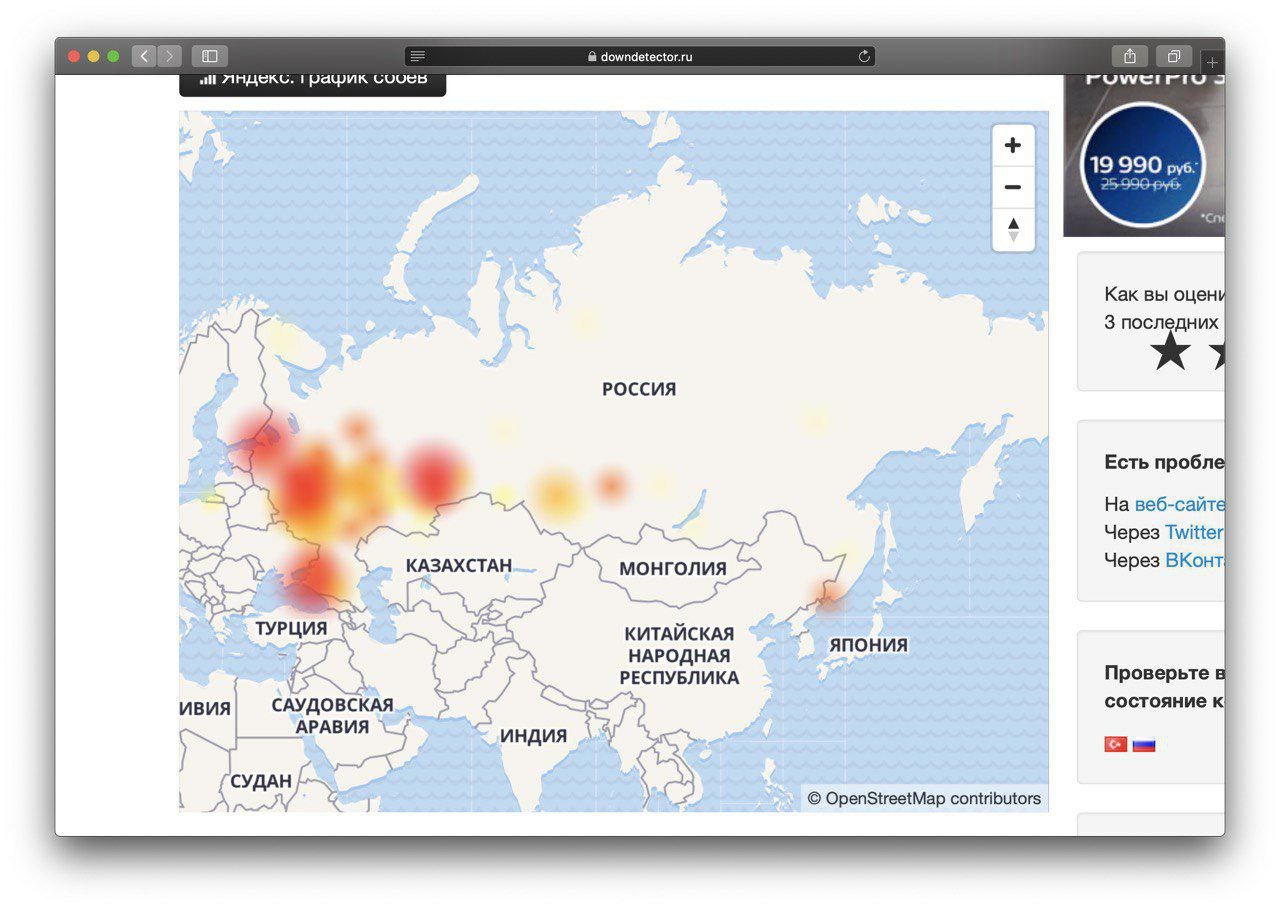The image size is (1280, 909).
Task: Click the first rating star
Action: click(x=1170, y=351)
